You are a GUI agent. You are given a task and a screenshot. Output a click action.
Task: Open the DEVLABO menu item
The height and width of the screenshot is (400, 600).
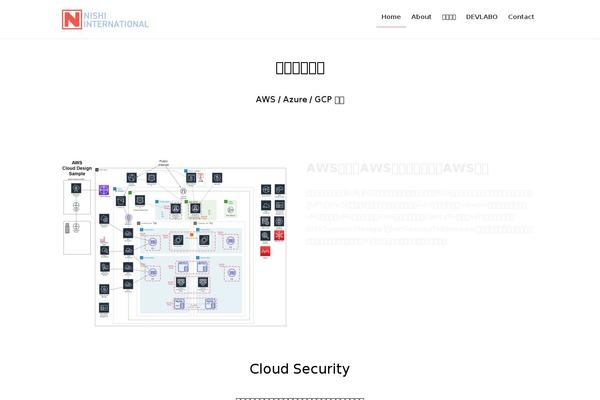click(481, 17)
